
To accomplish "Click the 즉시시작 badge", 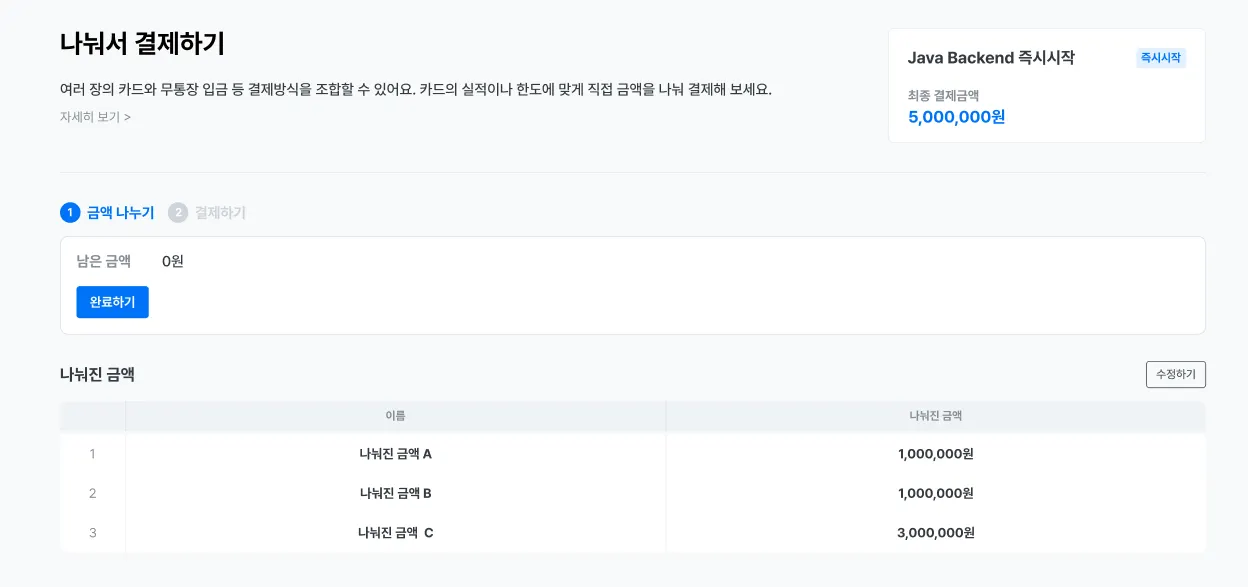I will click(x=1160, y=58).
